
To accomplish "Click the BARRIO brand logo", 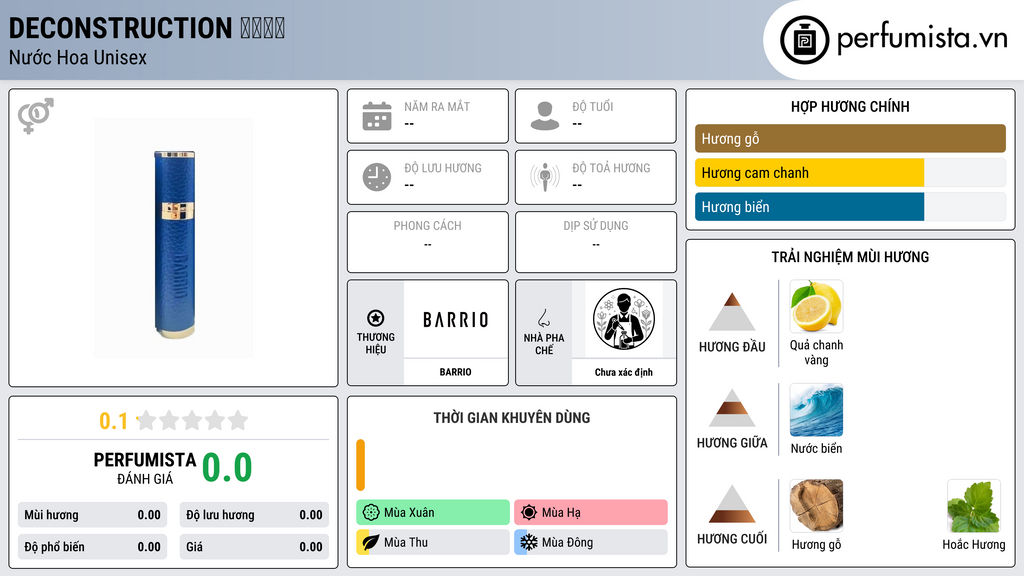I will [x=455, y=319].
